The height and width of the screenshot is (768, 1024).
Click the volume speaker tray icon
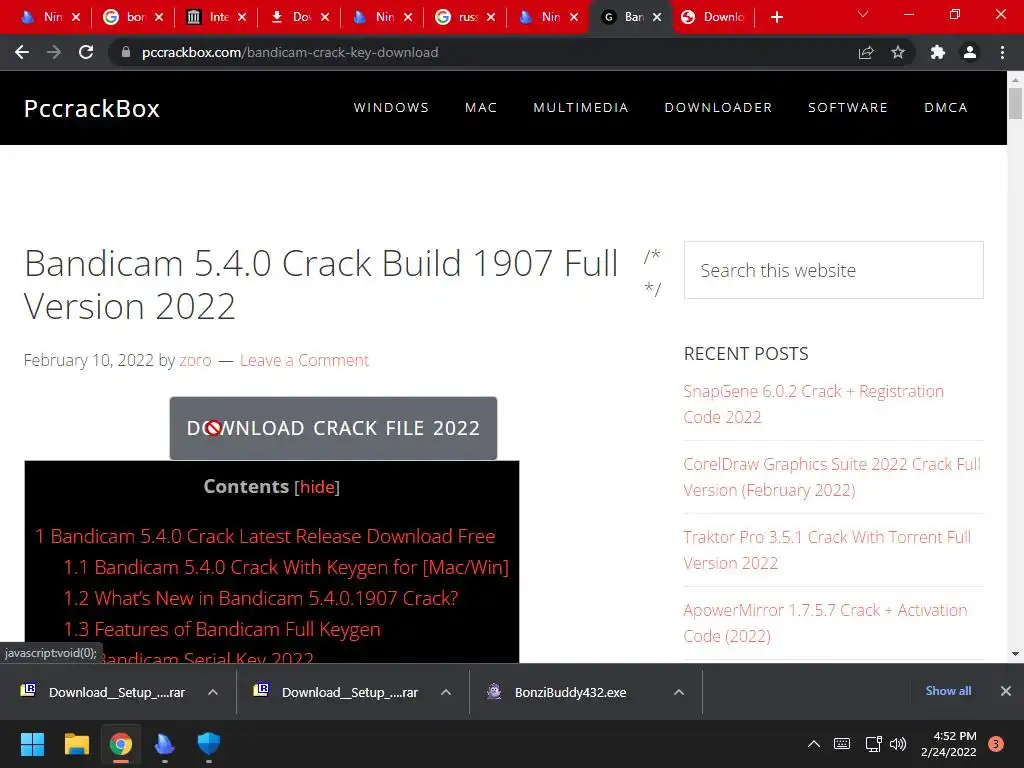pos(899,744)
